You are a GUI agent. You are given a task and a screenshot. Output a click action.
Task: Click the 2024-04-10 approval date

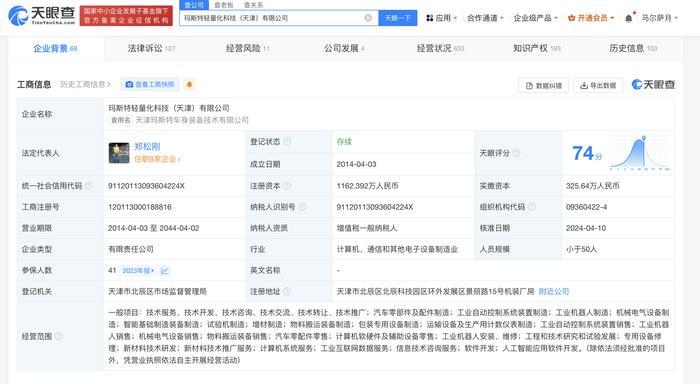click(586, 228)
